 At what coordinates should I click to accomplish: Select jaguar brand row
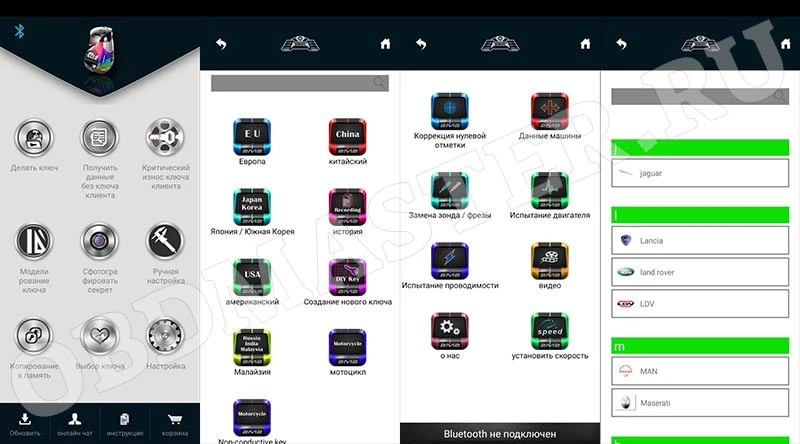click(x=700, y=173)
